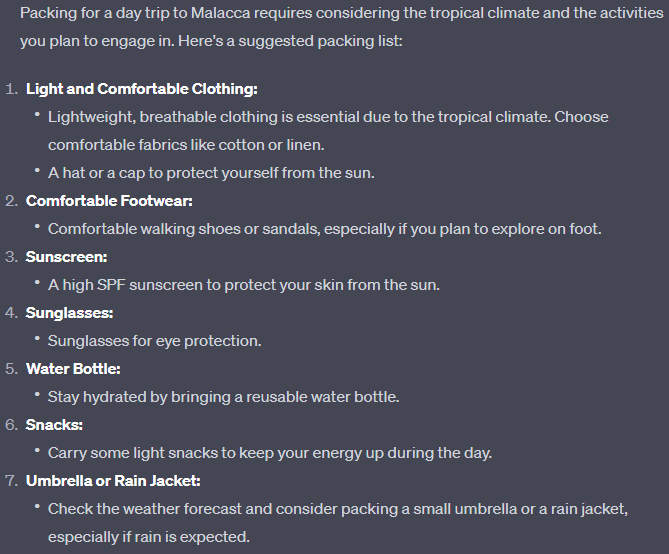
Task: Click the bullet about comfortable walking shoes
Action: [325, 229]
